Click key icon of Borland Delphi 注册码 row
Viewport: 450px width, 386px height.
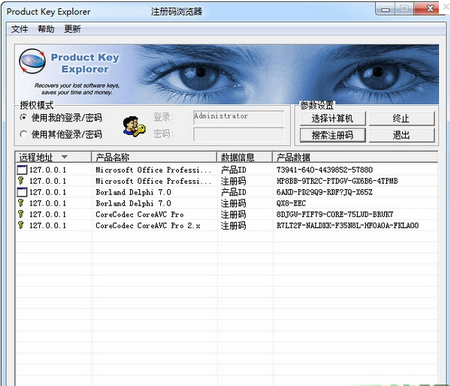click(21, 203)
